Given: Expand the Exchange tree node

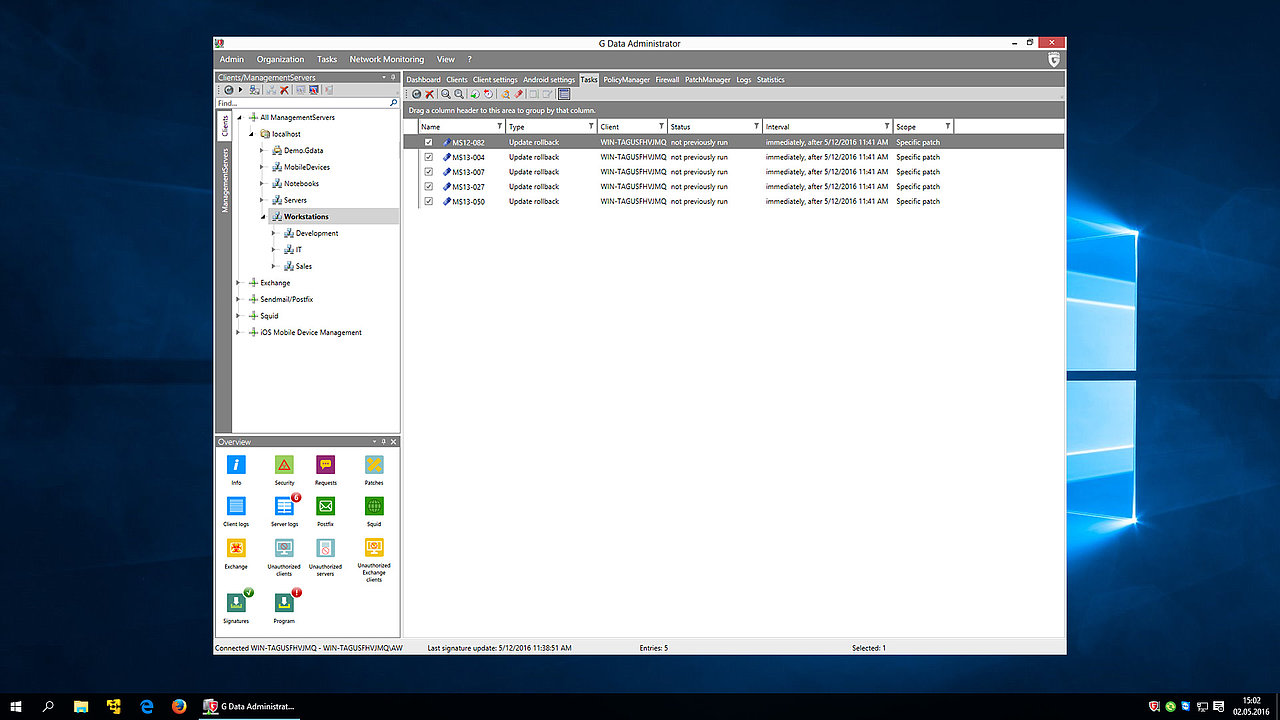Looking at the screenshot, I should 238,283.
